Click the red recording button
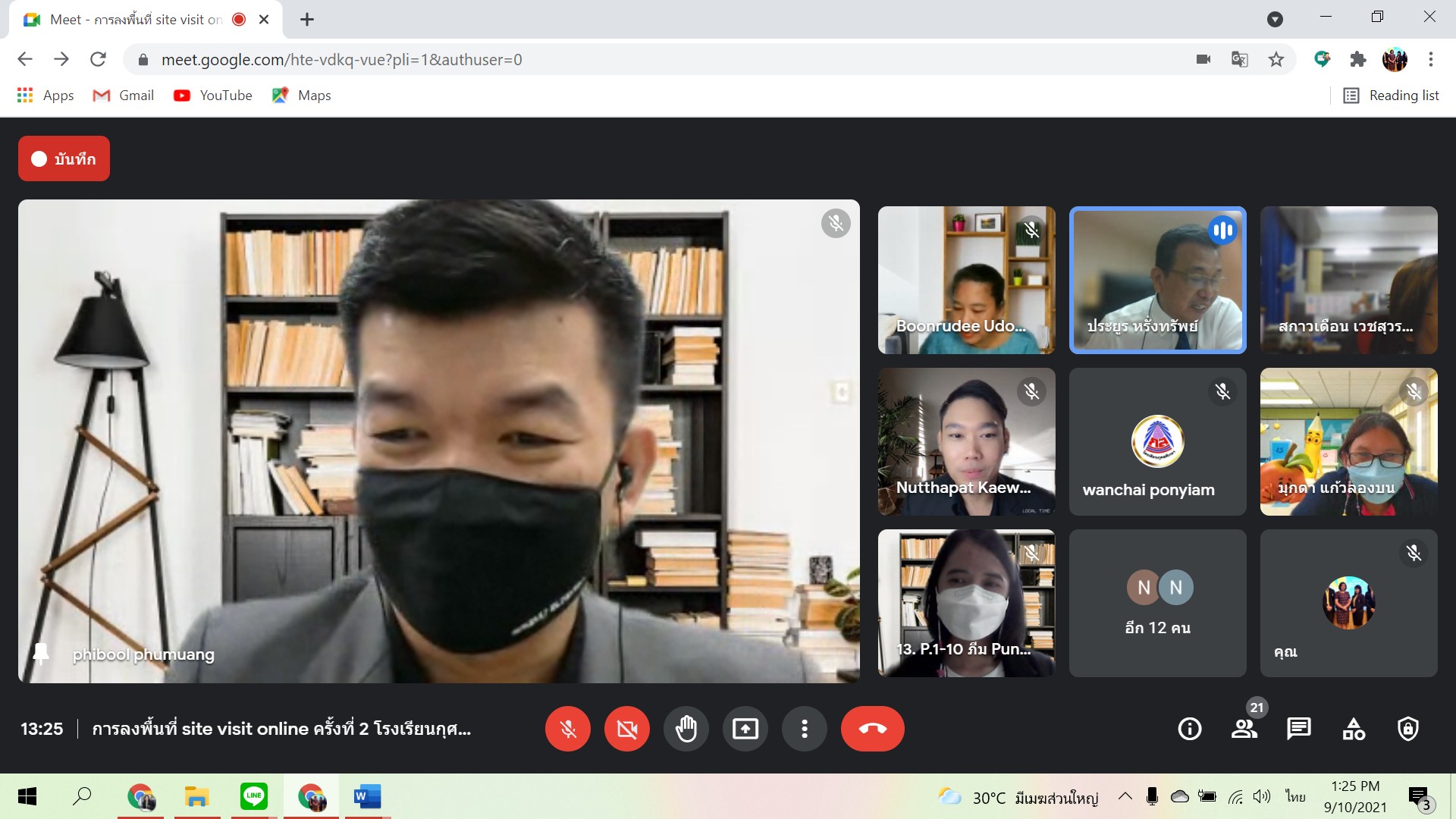This screenshot has height=819, width=1456. pos(64,158)
